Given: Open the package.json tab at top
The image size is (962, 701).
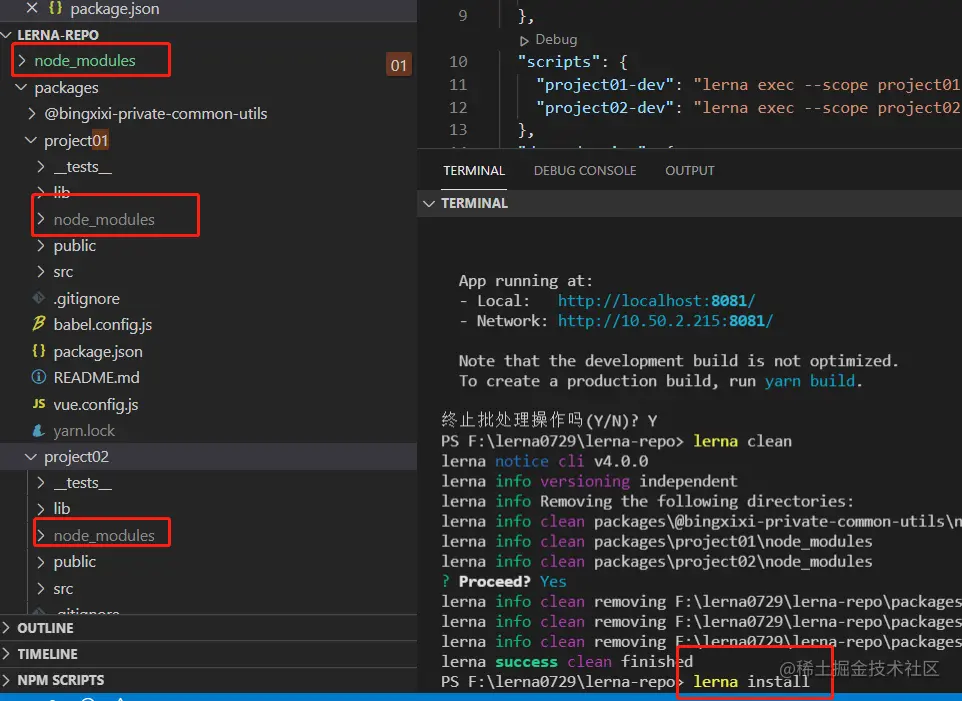Looking at the screenshot, I should (x=115, y=9).
